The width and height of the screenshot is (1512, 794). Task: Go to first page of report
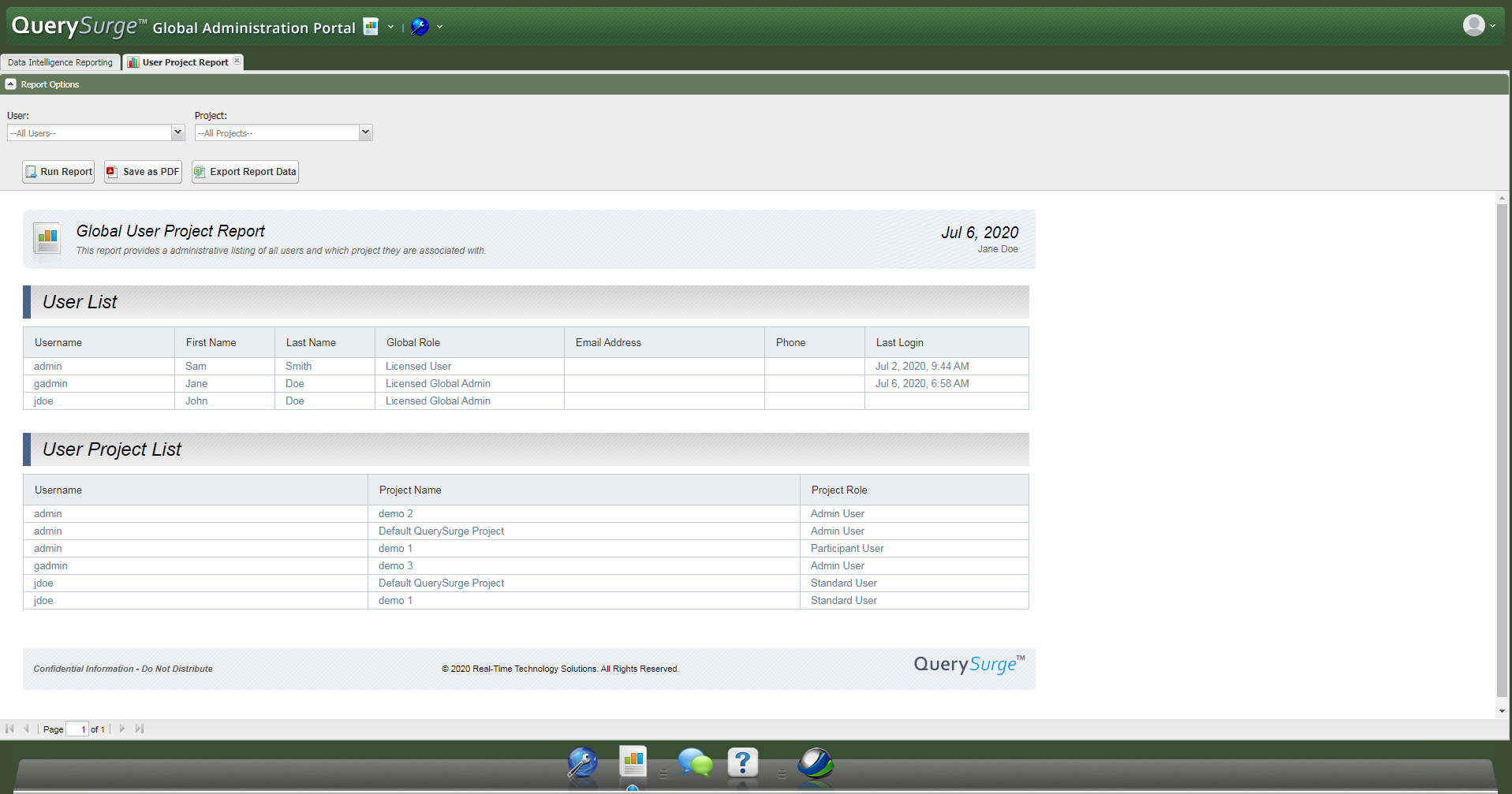click(9, 729)
